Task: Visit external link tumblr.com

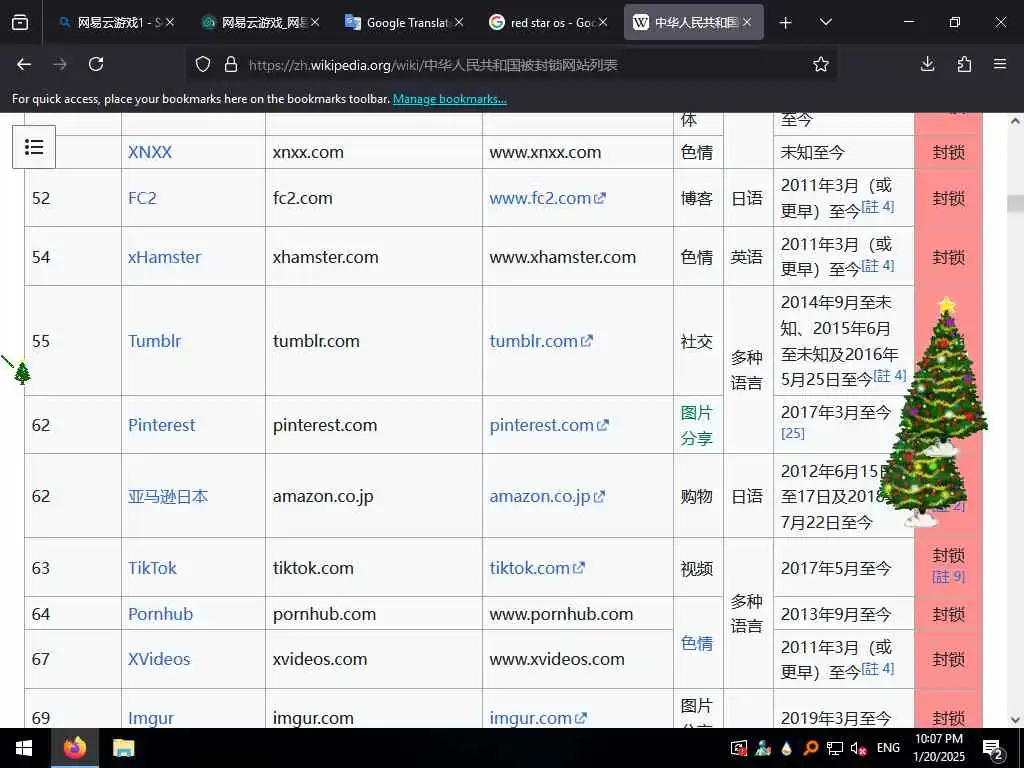Action: (541, 341)
